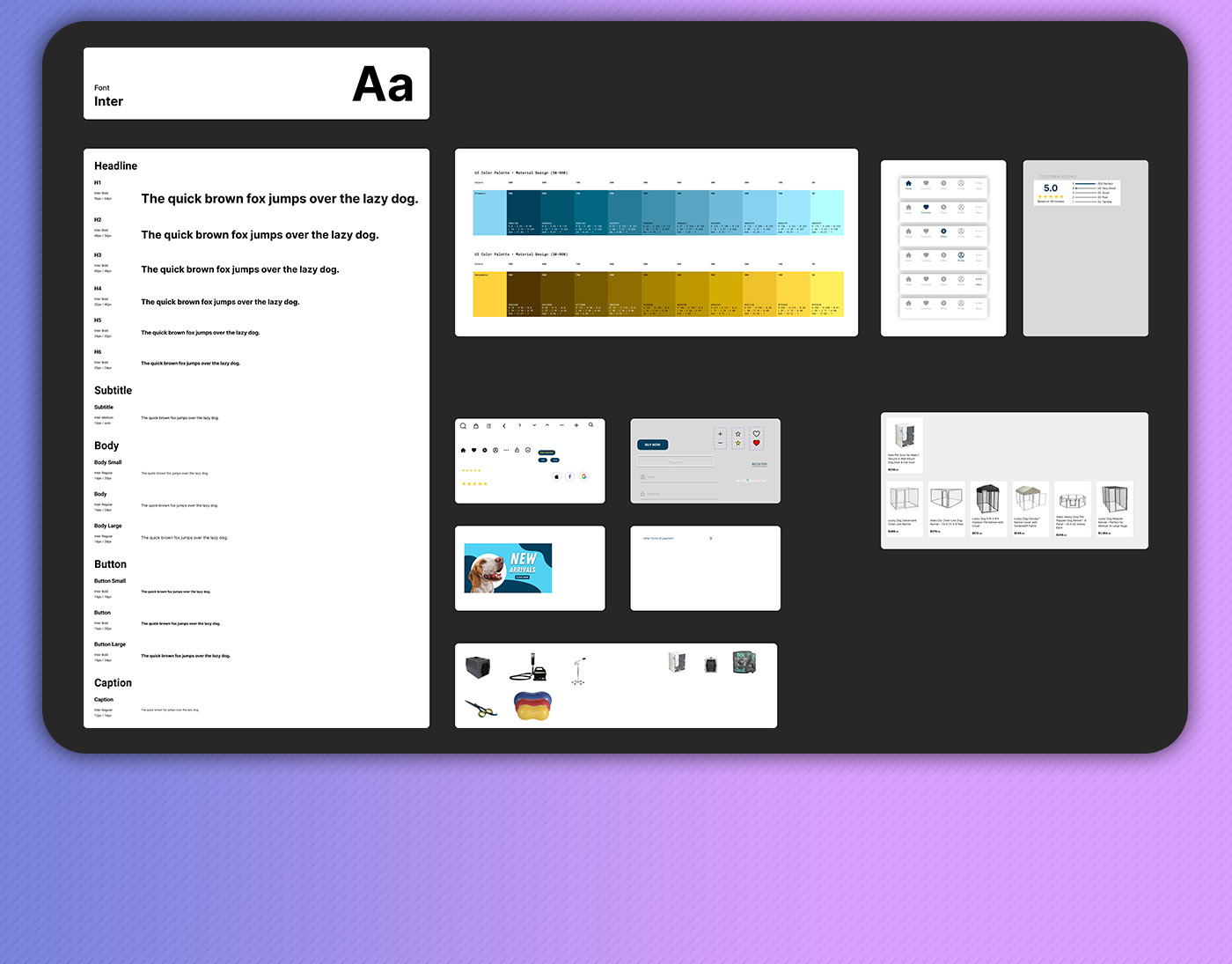The image size is (1232, 964).
Task: Click the Google login icon
Action: point(583,476)
